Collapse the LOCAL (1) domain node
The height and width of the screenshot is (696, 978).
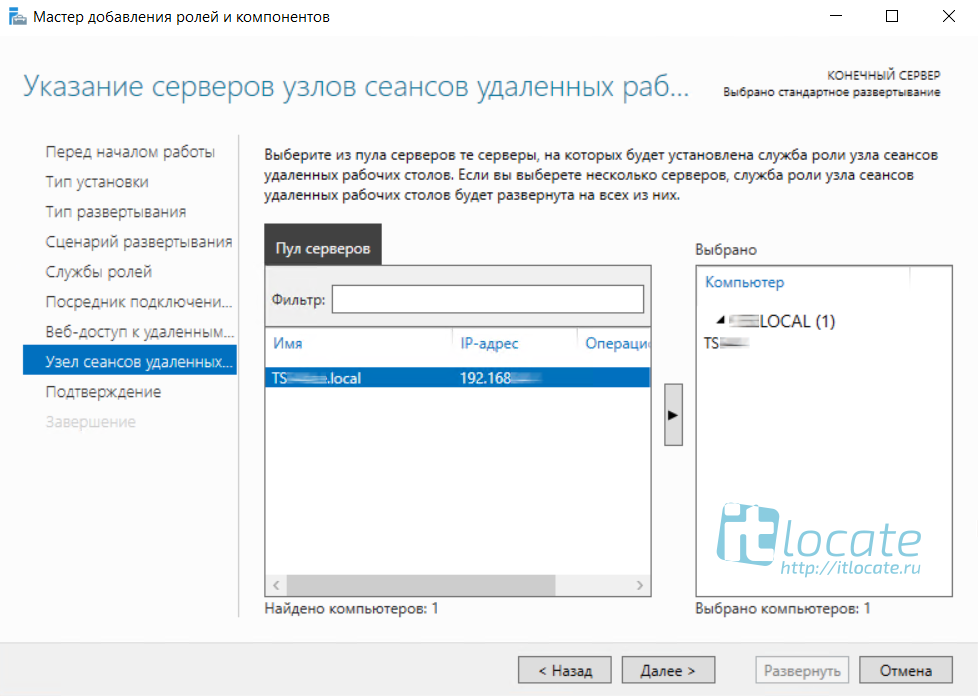[721, 321]
